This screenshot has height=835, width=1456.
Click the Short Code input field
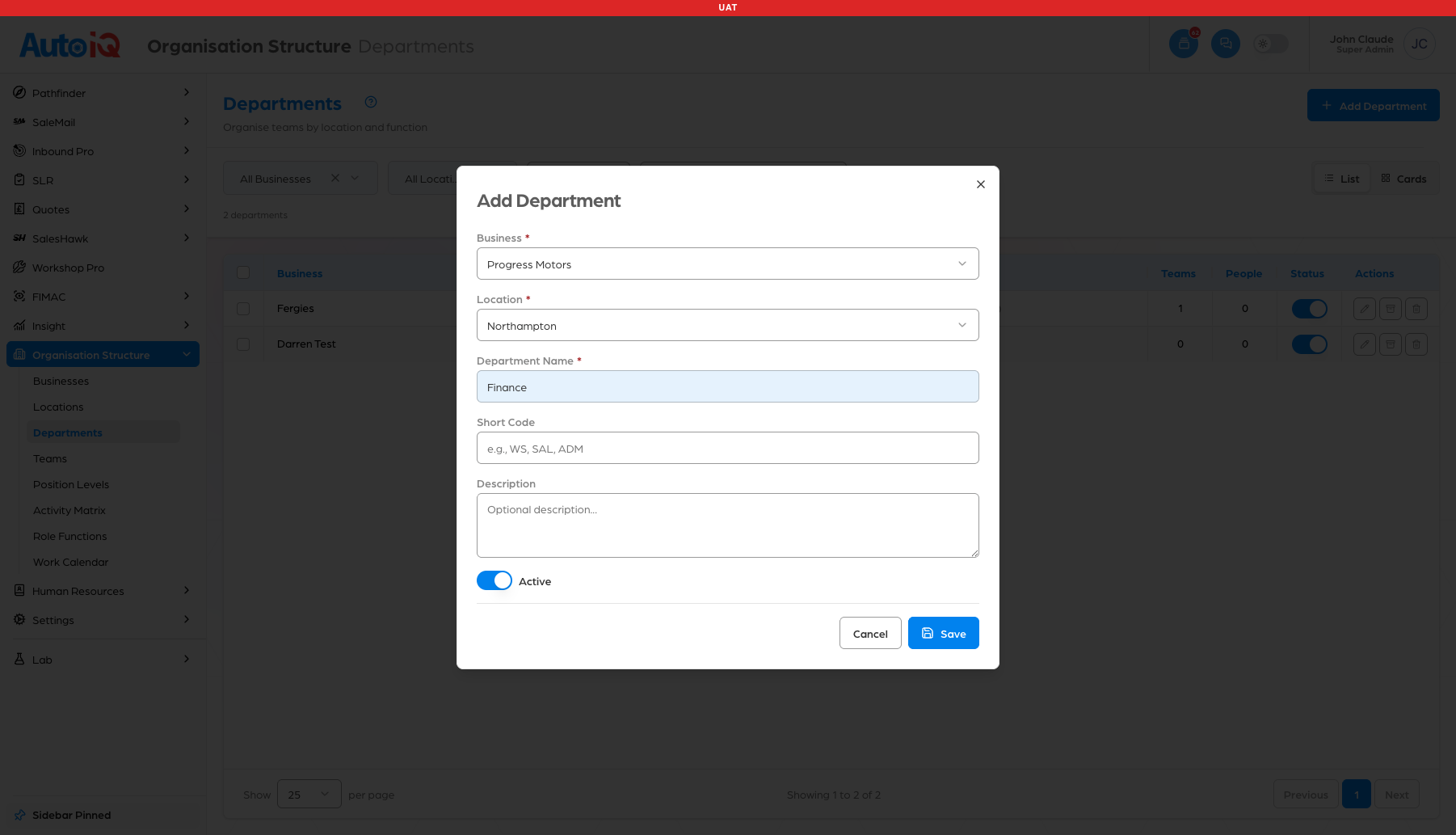pyautogui.click(x=728, y=448)
